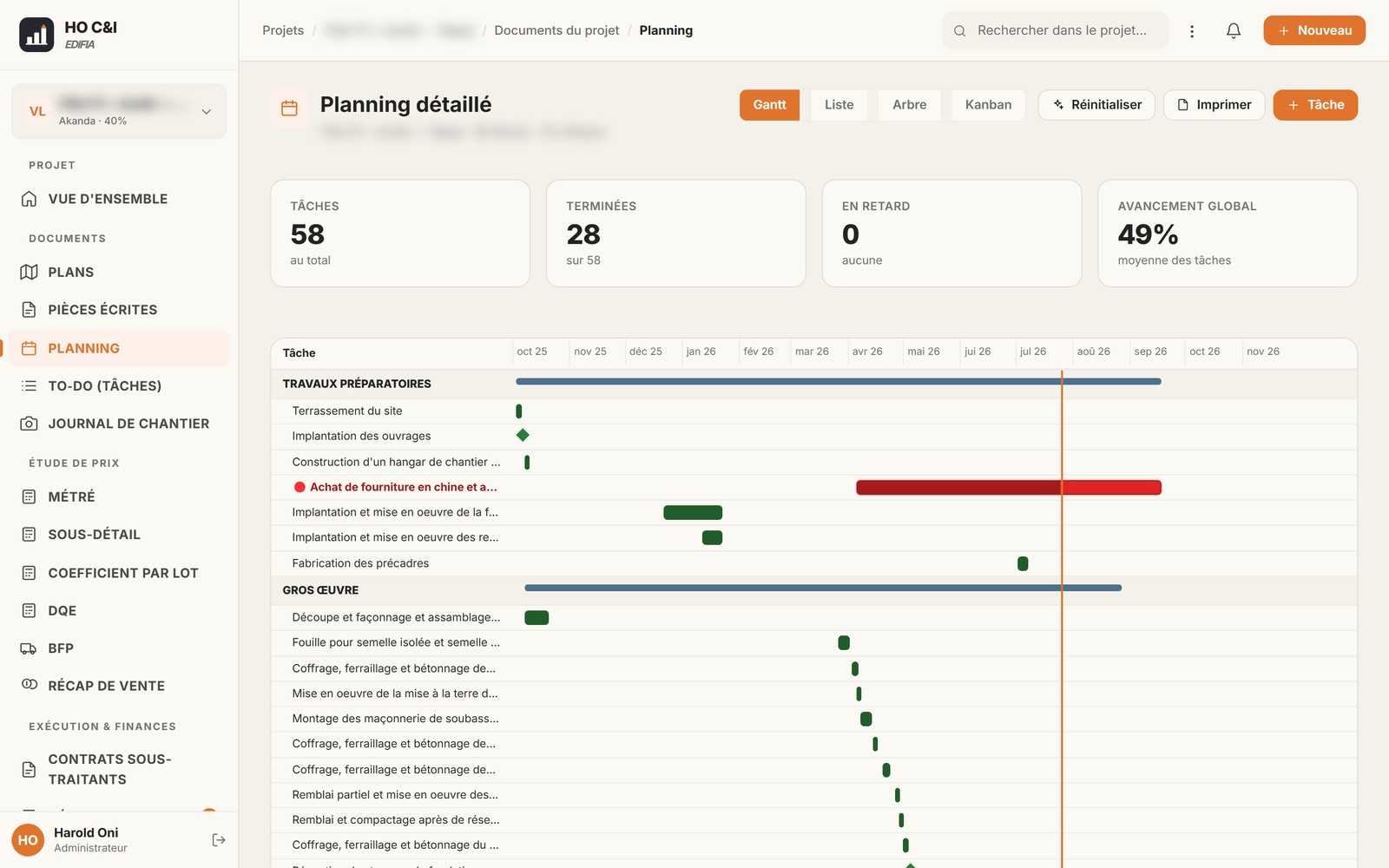This screenshot has height=868, width=1389.
Task: Click the Métré calculator icon
Action: click(x=29, y=496)
